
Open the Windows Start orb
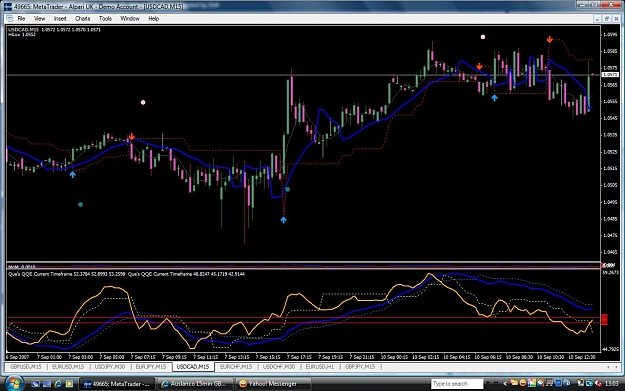[x=14, y=383]
